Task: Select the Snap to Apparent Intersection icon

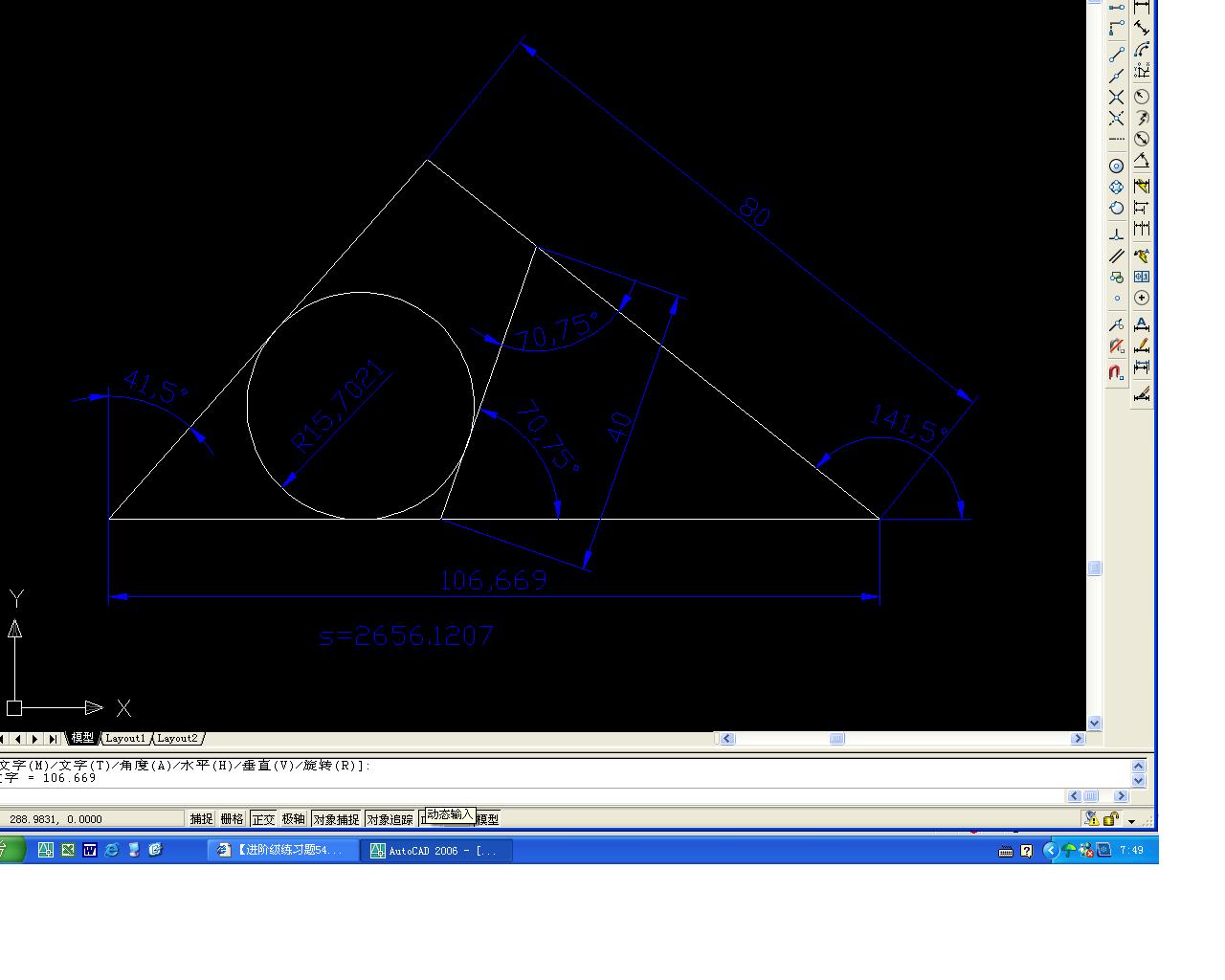Action: pyautogui.click(x=1117, y=119)
